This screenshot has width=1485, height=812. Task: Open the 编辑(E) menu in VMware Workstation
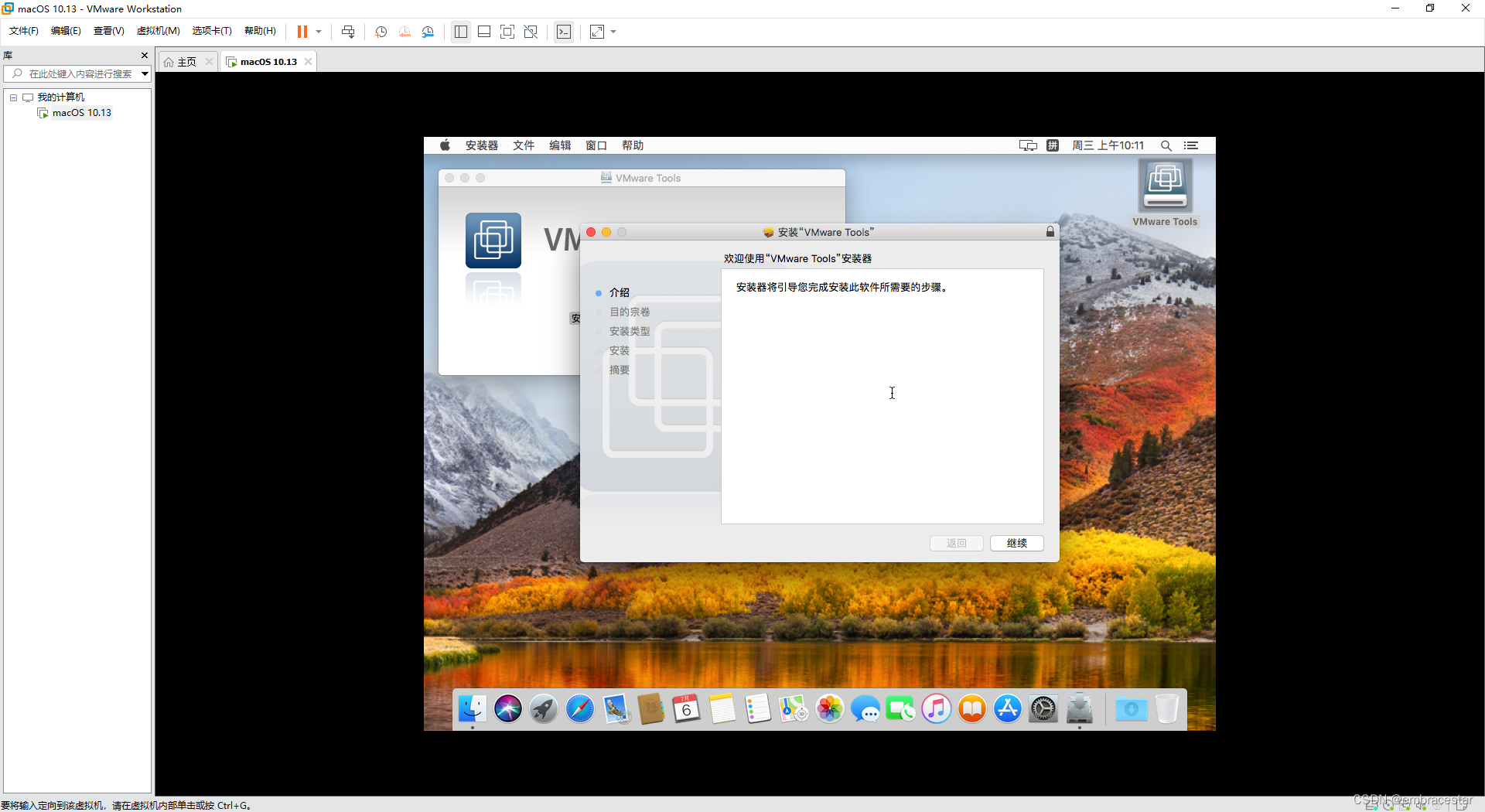coord(66,31)
